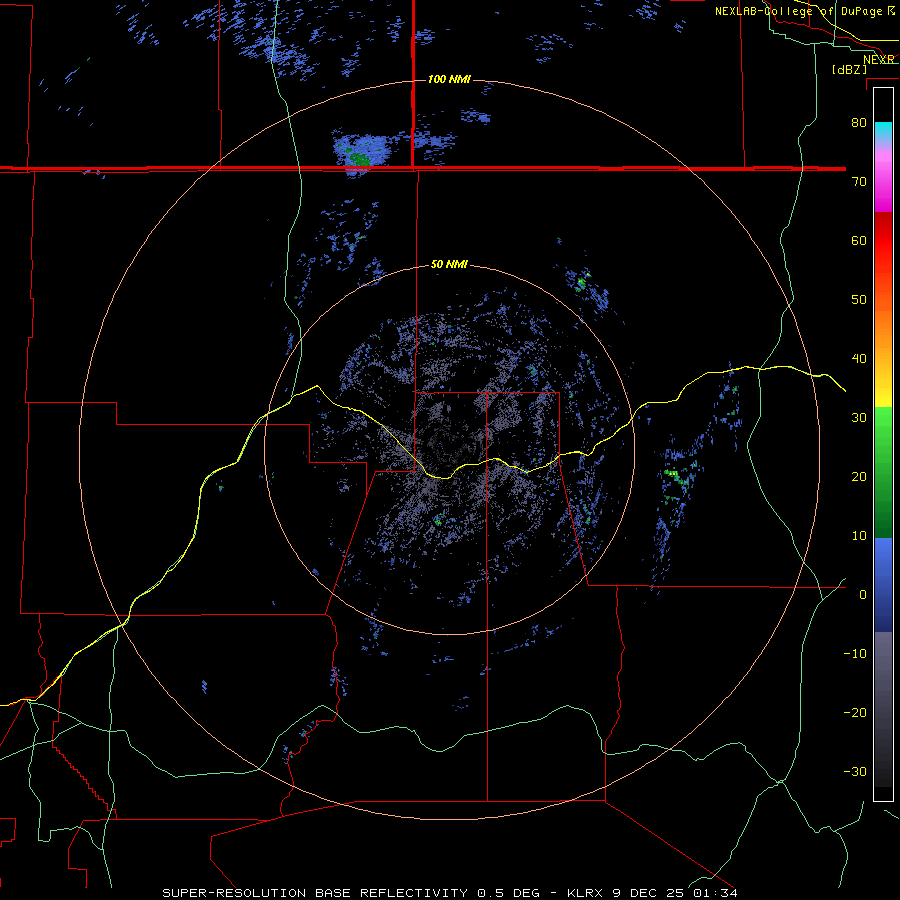Click the 50 NMI range ring label
Image resolution: width=900 pixels, height=900 pixels.
click(449, 265)
